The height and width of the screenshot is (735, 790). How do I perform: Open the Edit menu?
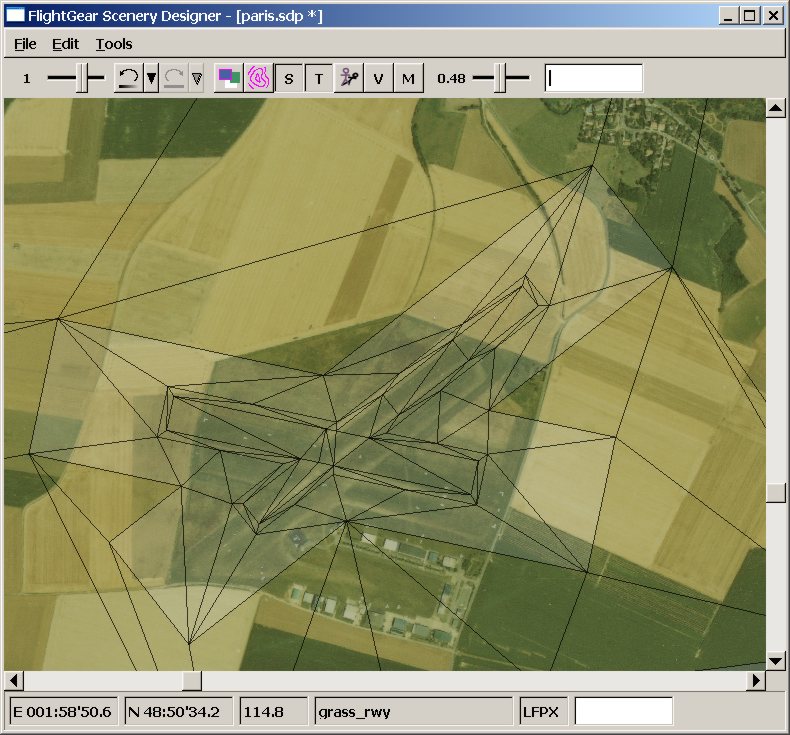click(x=66, y=44)
